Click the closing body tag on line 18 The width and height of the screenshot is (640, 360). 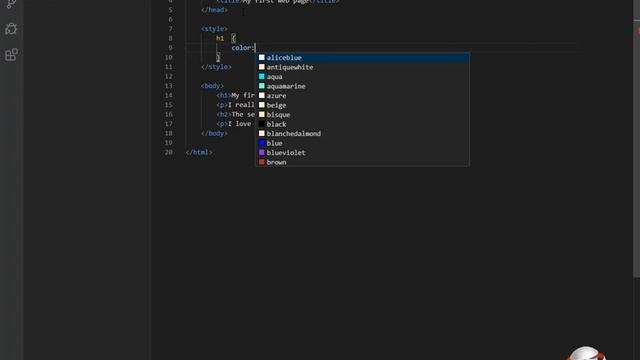click(214, 133)
